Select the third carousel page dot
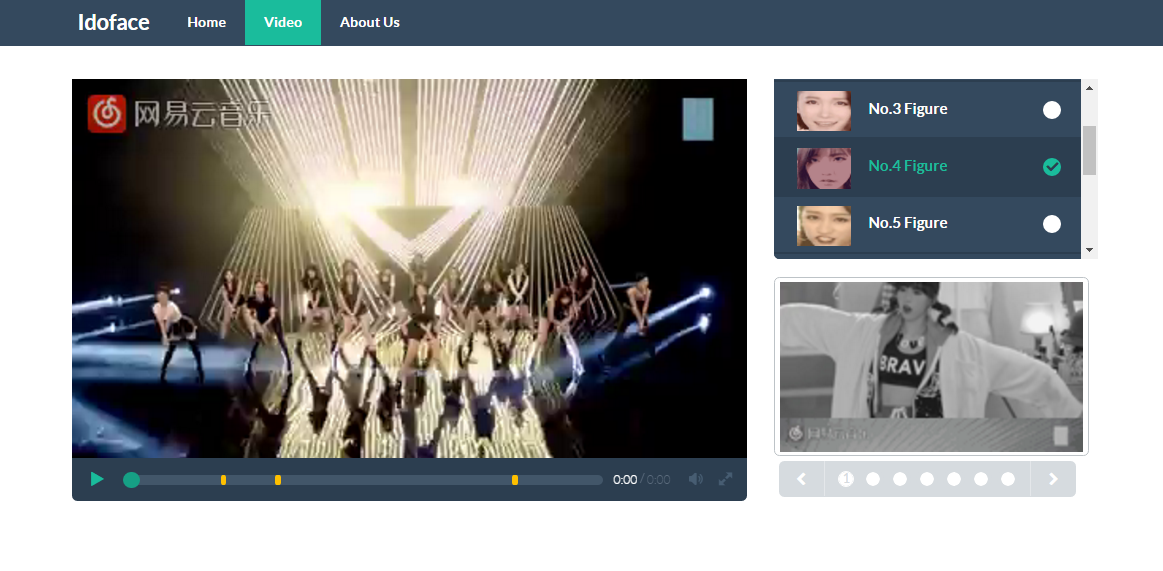 900,479
